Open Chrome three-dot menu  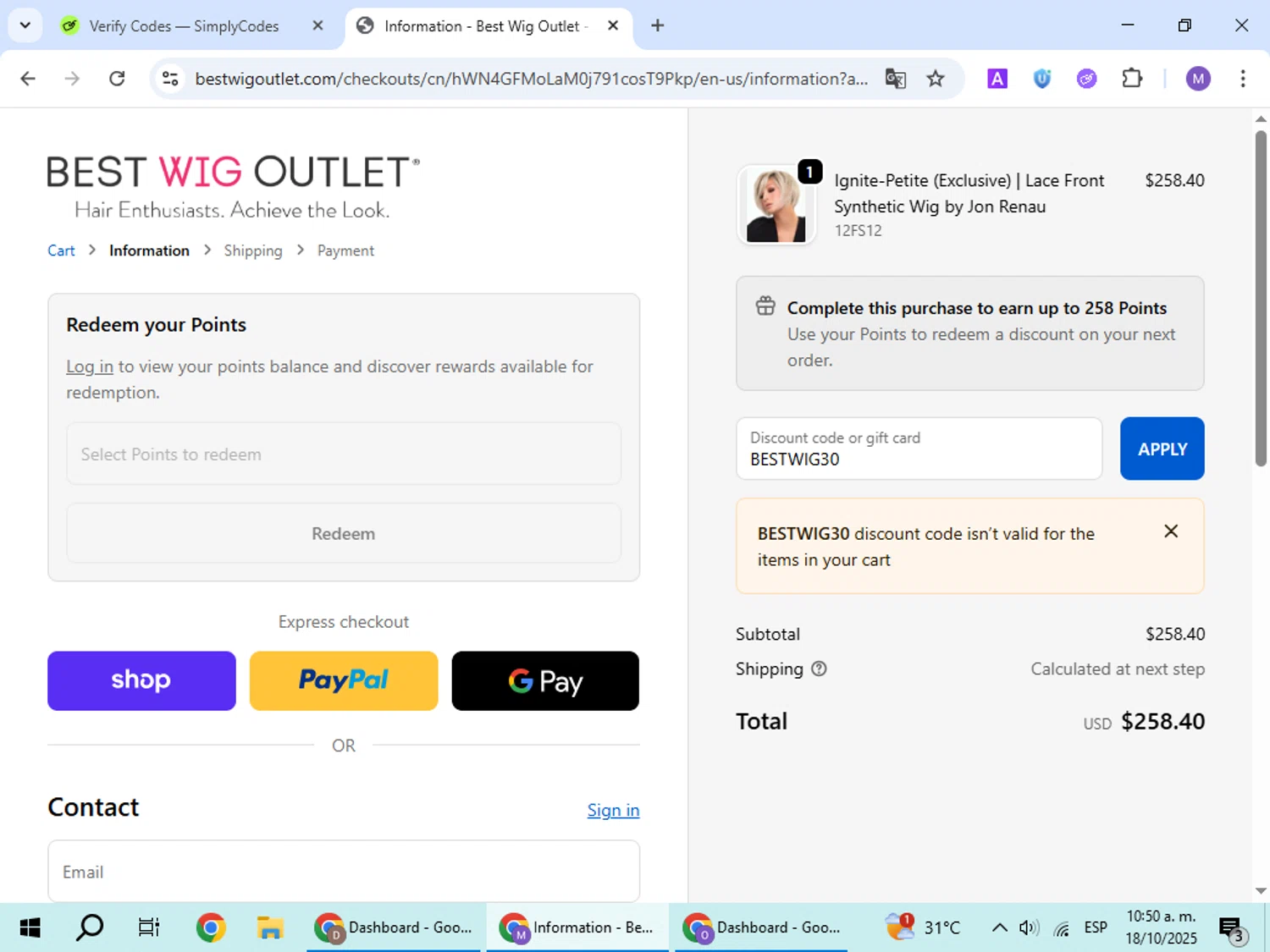tap(1242, 79)
